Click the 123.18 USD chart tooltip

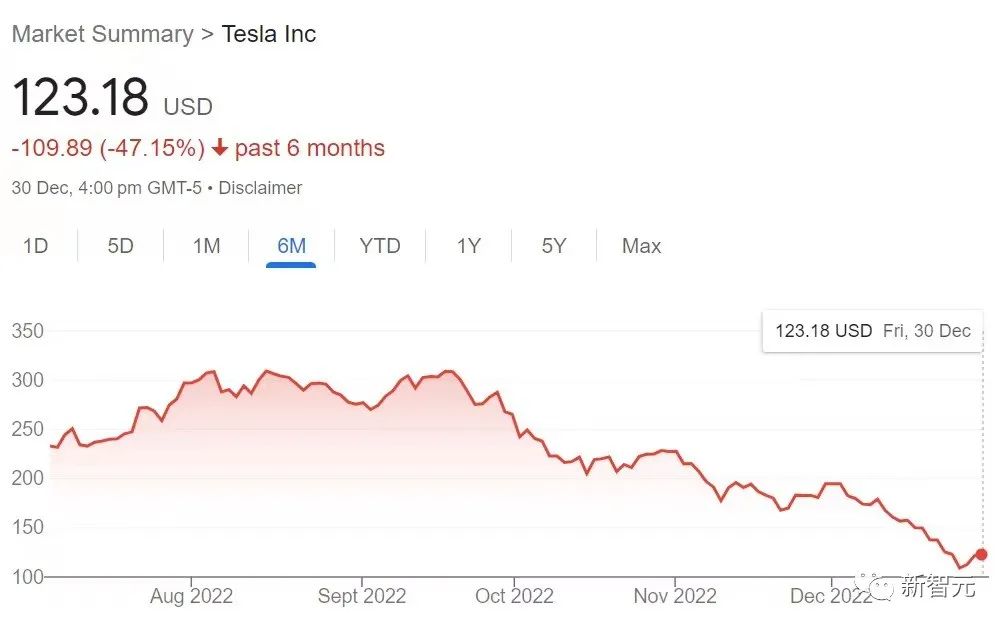click(x=872, y=331)
